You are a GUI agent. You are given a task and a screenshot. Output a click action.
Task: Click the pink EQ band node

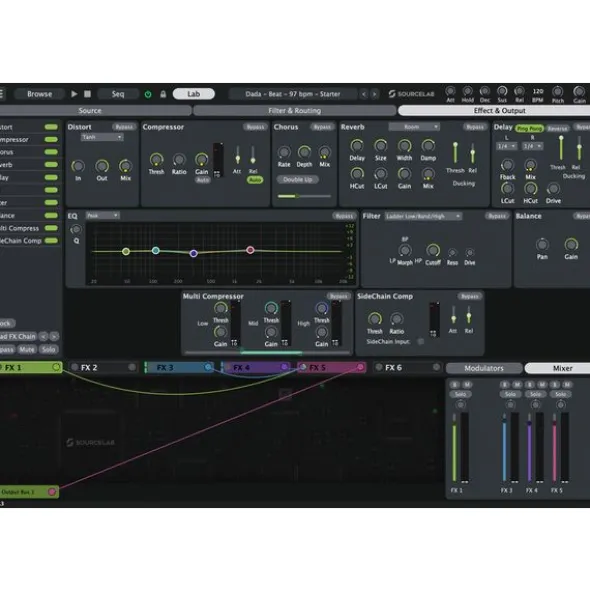click(250, 250)
